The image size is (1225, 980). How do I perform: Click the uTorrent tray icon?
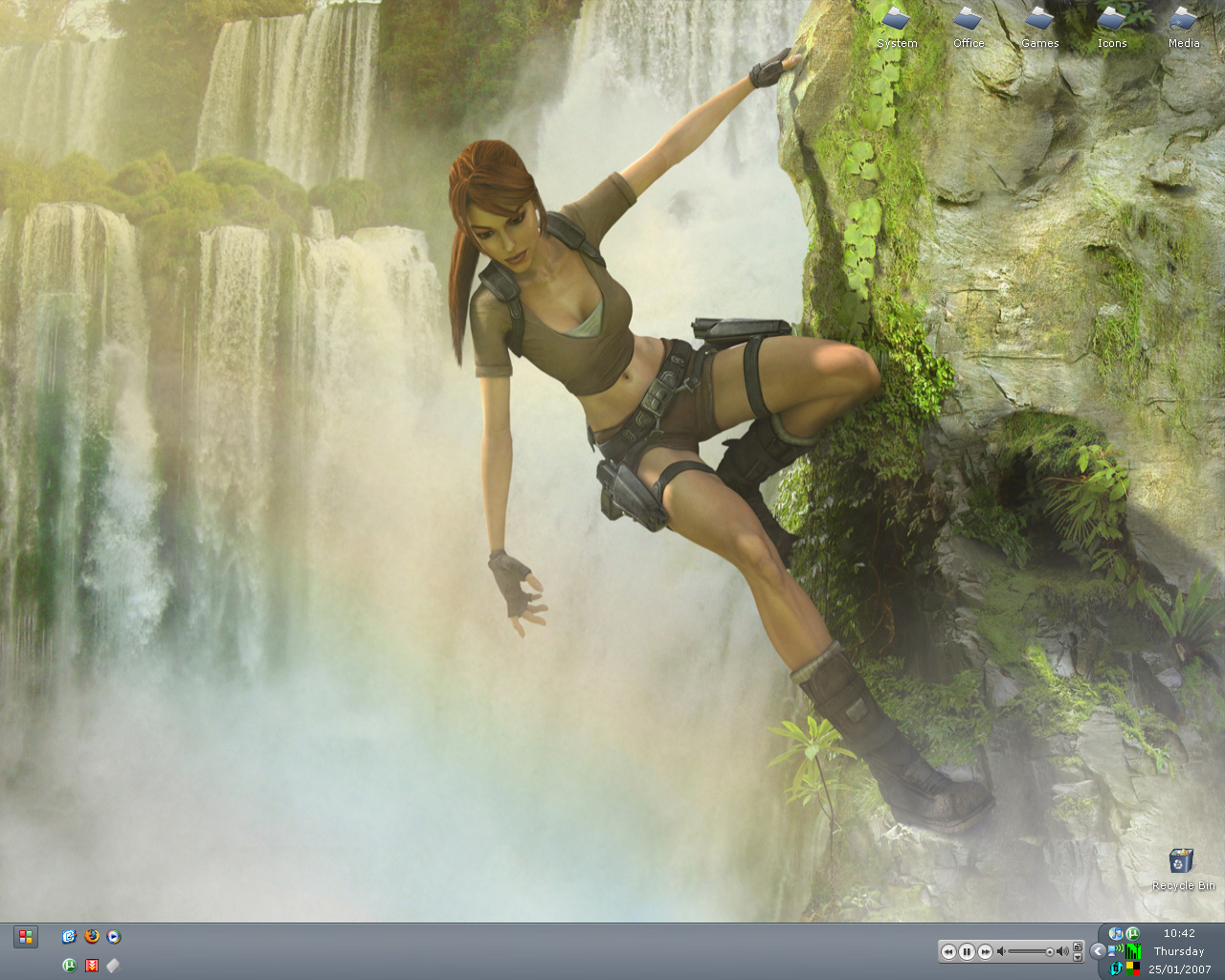(x=1132, y=933)
